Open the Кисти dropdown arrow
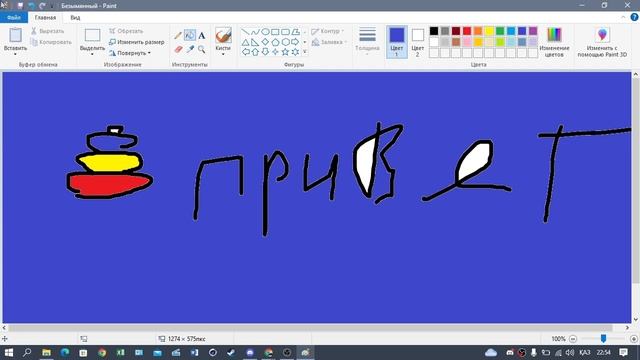Image resolution: width=640 pixels, height=360 pixels. (x=223, y=54)
